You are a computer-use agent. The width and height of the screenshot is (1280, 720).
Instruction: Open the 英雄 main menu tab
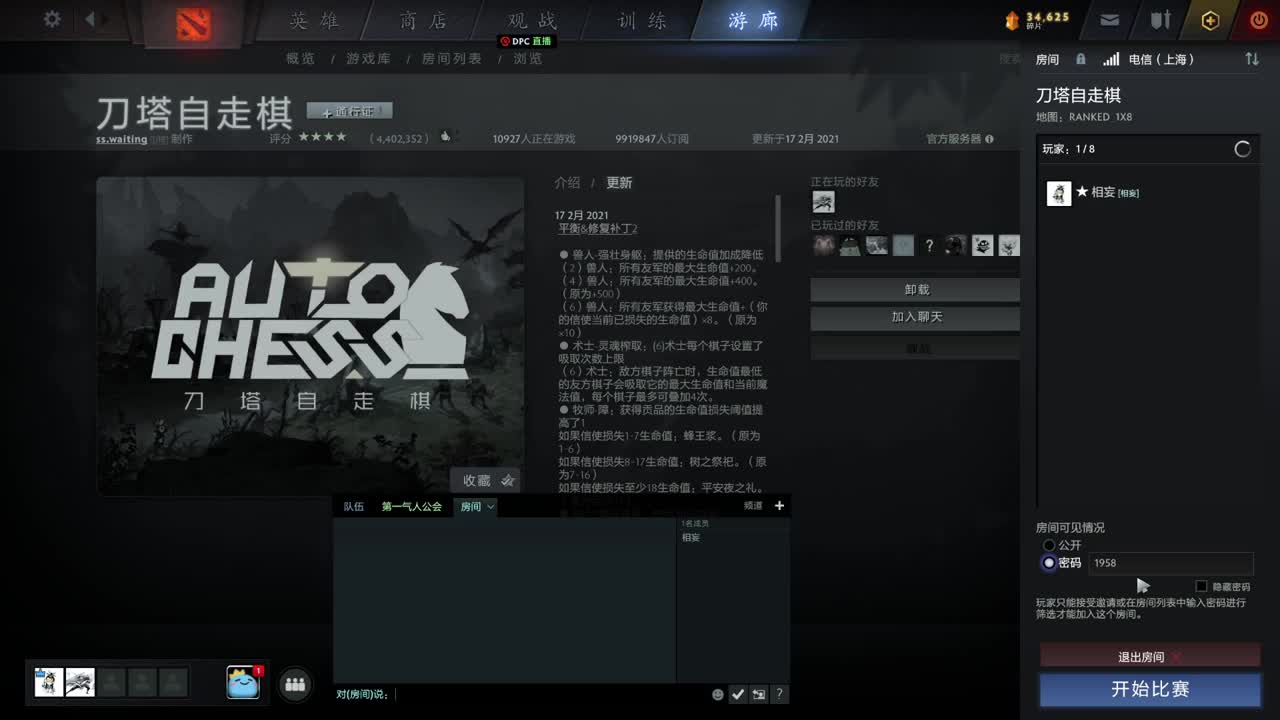point(315,21)
